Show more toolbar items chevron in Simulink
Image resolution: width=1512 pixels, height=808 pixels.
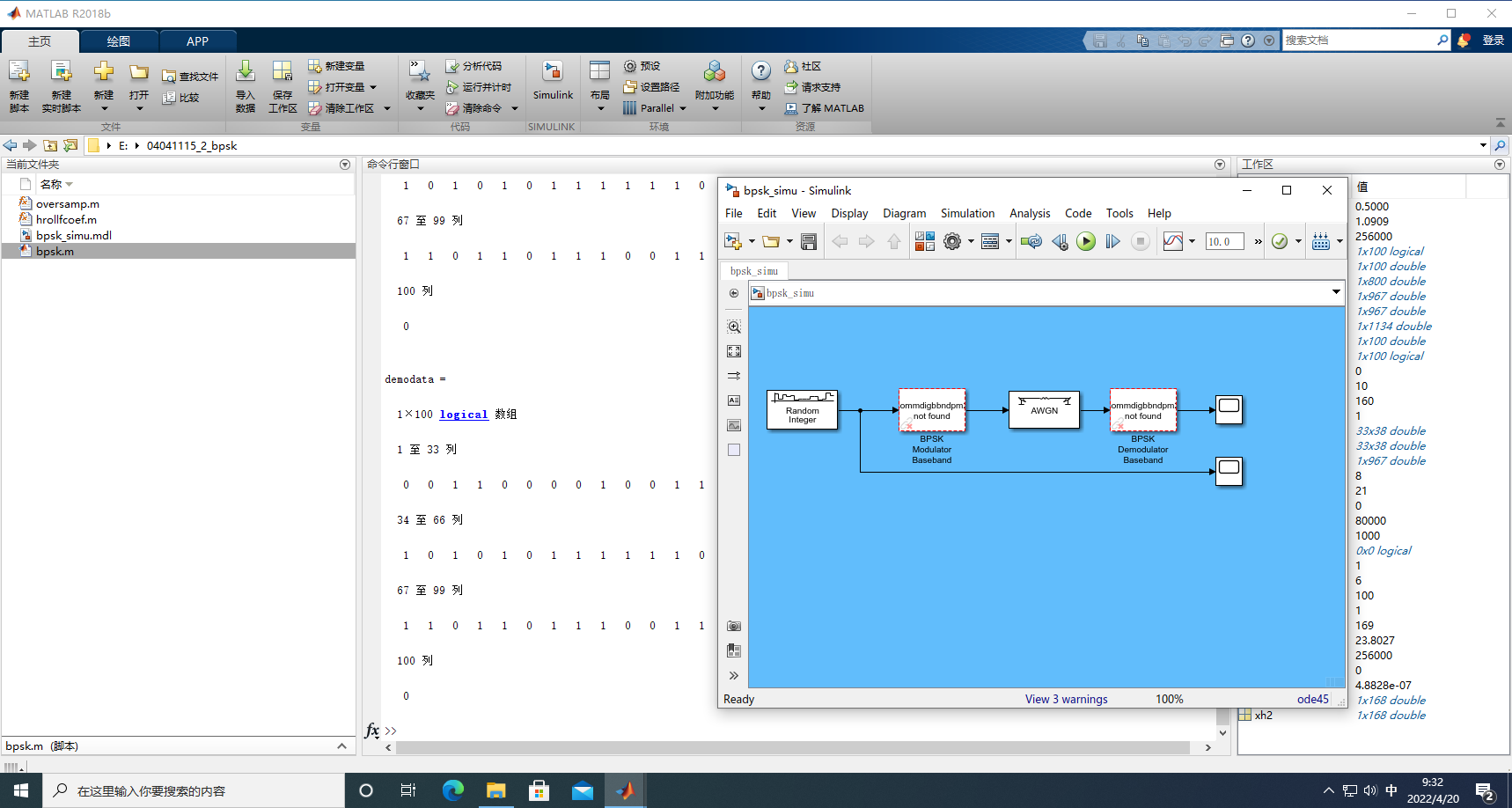pos(1258,241)
